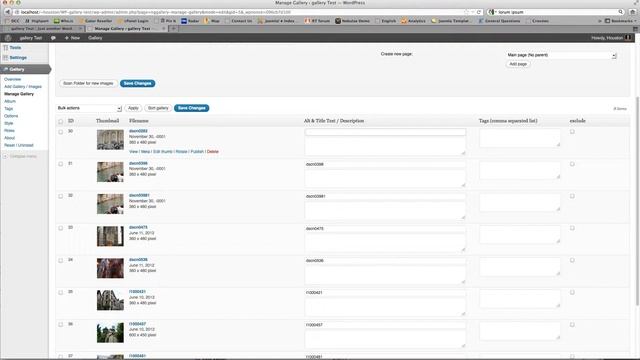
Task: Click the Settings icon in sidebar
Action: (6, 58)
